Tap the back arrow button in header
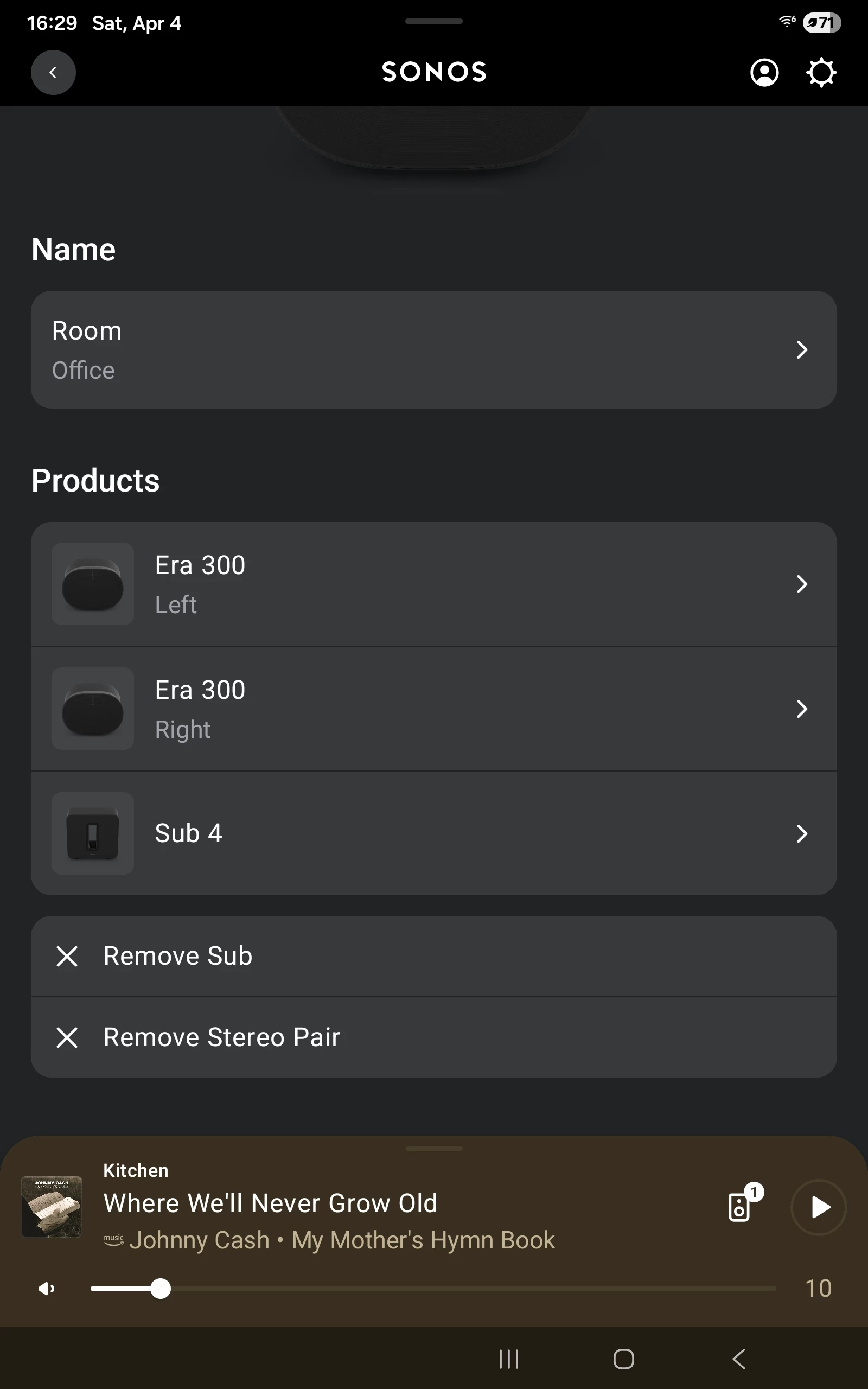868x1389 pixels. pos(53,72)
